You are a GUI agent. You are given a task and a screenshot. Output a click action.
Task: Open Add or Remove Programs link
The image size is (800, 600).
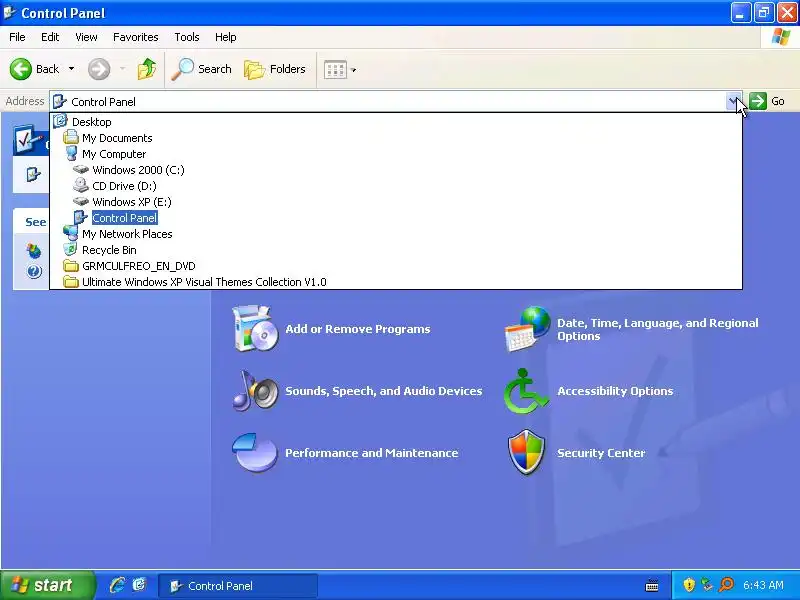coord(358,329)
